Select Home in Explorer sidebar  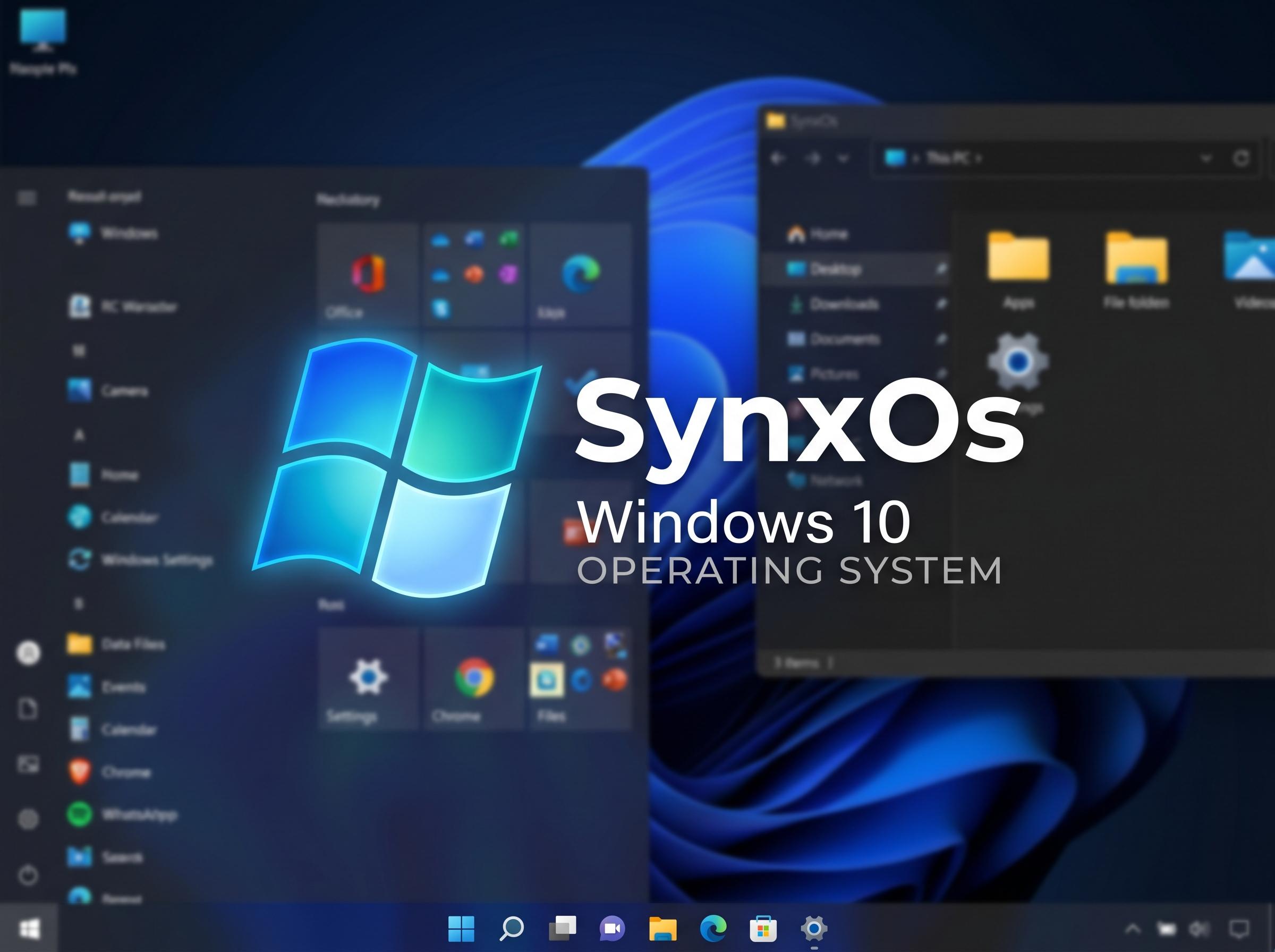tap(818, 234)
